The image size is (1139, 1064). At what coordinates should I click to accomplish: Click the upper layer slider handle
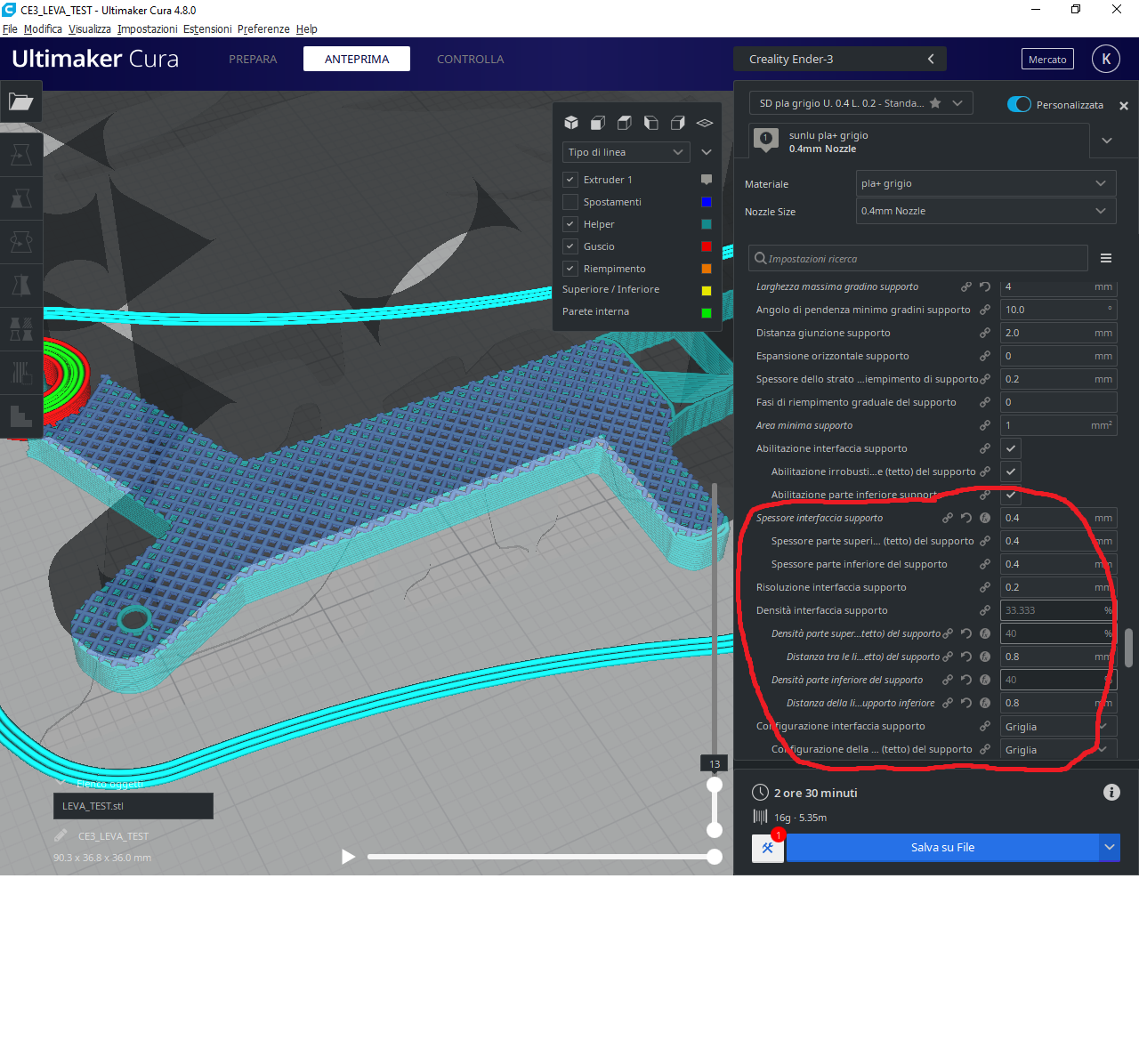714,785
